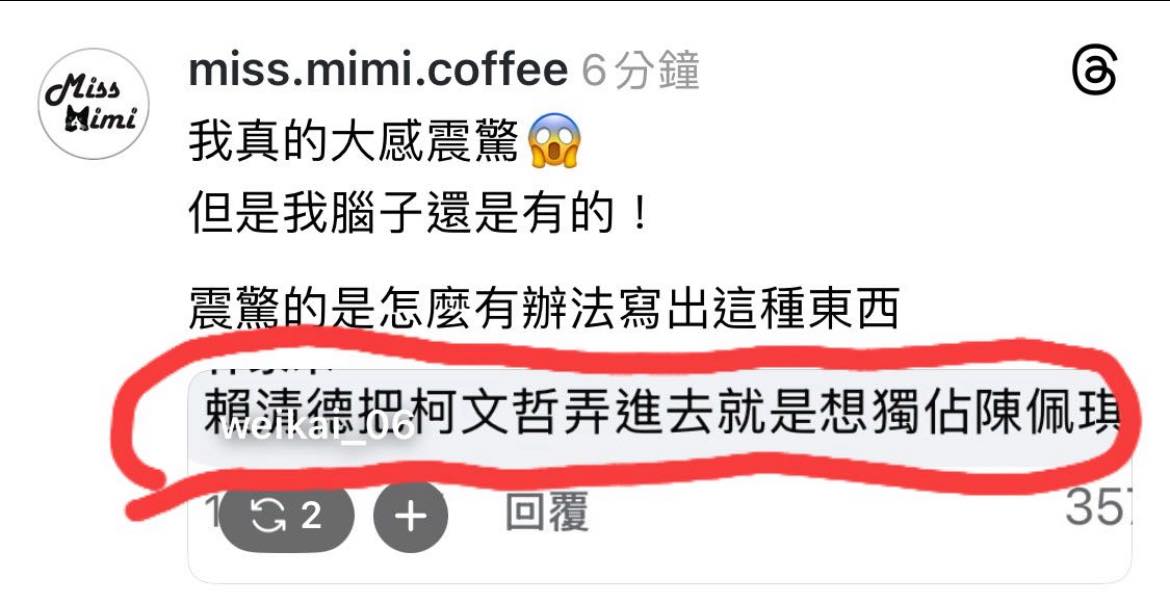Click the 6分鐘 post timestamp
1170x603 pixels.
(640, 72)
